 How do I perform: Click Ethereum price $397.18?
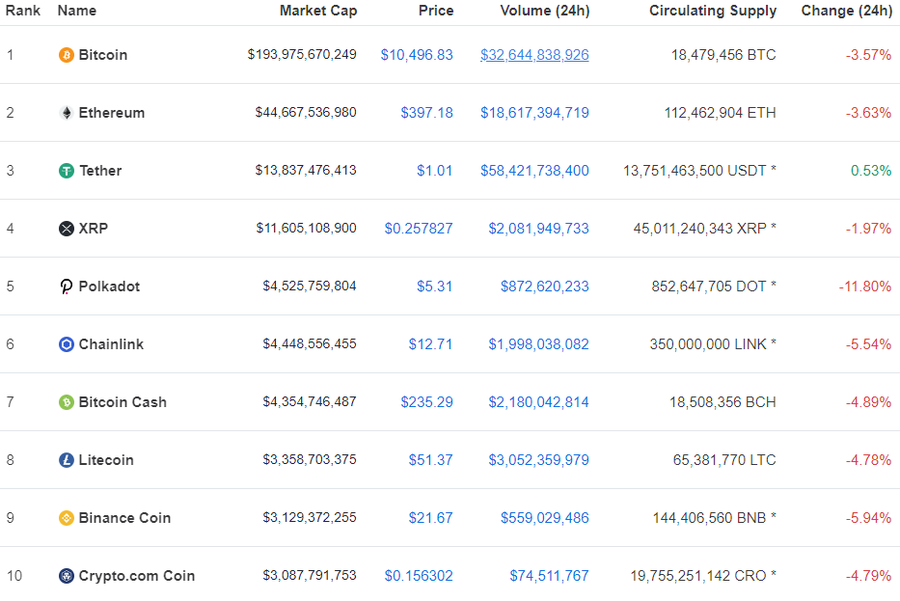[427, 113]
